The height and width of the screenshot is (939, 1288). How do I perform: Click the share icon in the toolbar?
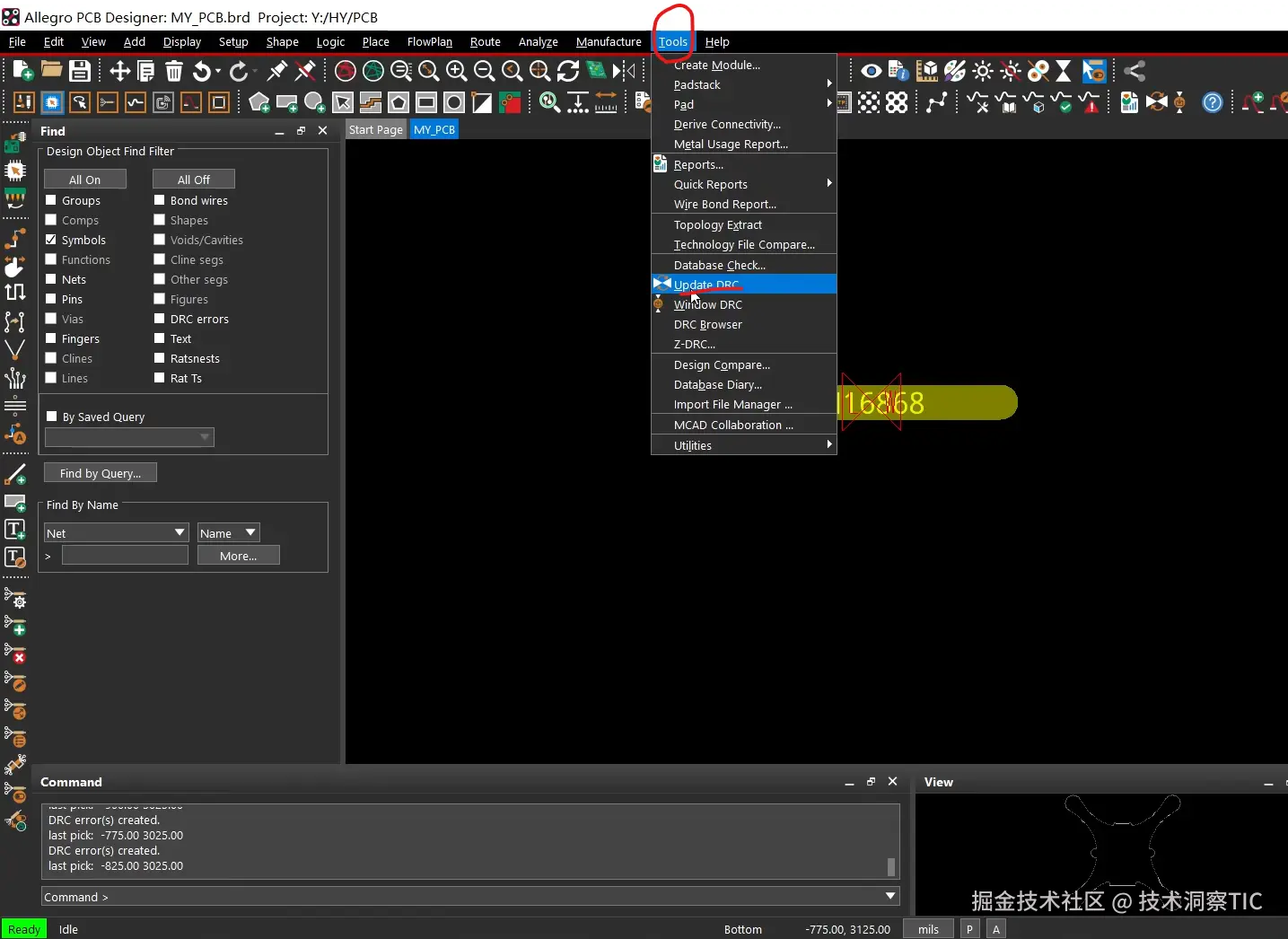tap(1135, 71)
